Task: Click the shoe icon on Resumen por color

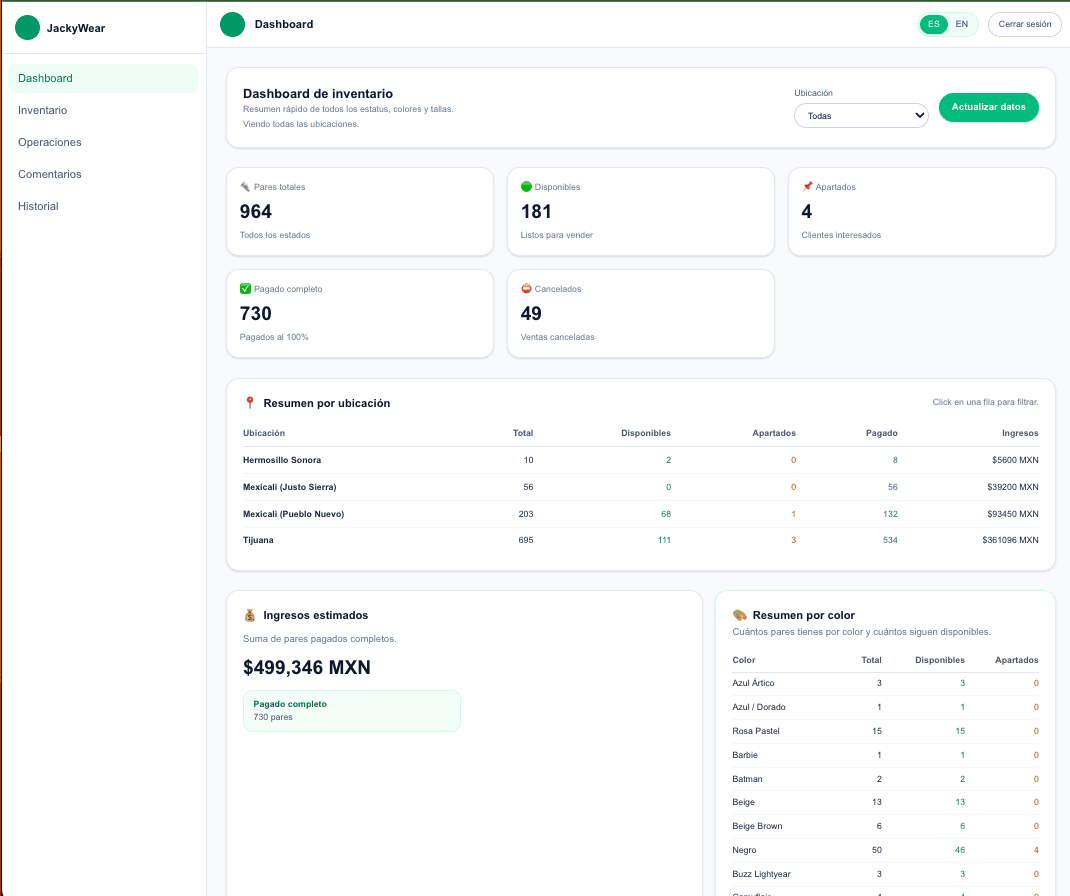Action: [739, 615]
